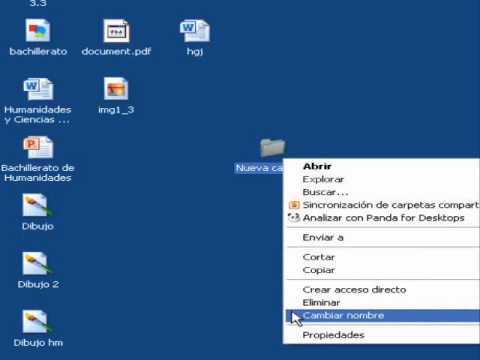This screenshot has width=480, height=360.
Task: Choose Copiar in the context menu
Action: pyautogui.click(x=382, y=270)
